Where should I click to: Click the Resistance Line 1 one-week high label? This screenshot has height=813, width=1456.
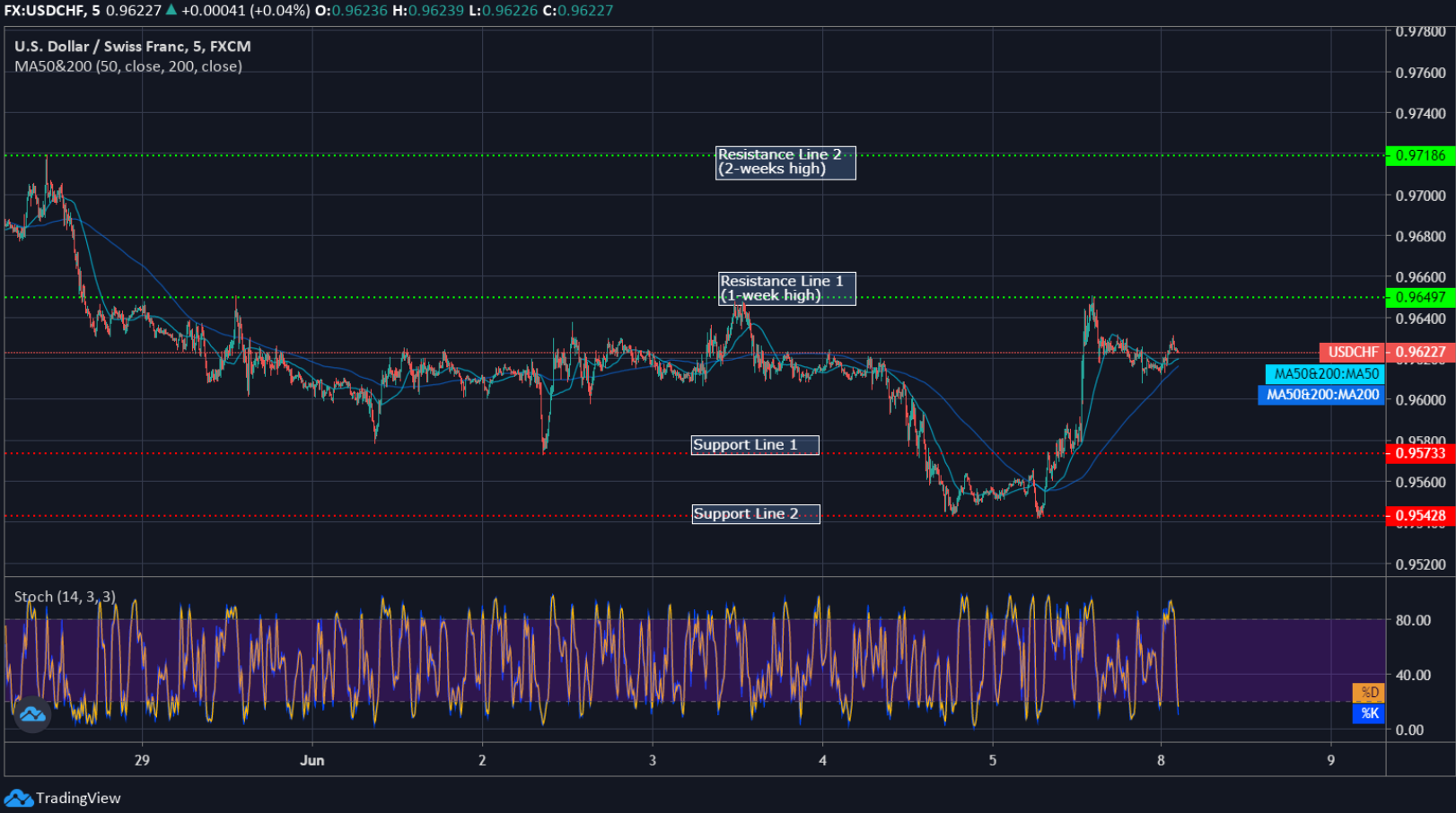click(785, 287)
